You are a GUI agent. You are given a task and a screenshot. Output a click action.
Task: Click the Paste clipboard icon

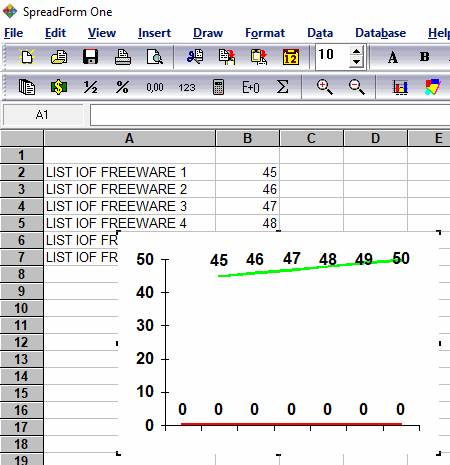259,57
